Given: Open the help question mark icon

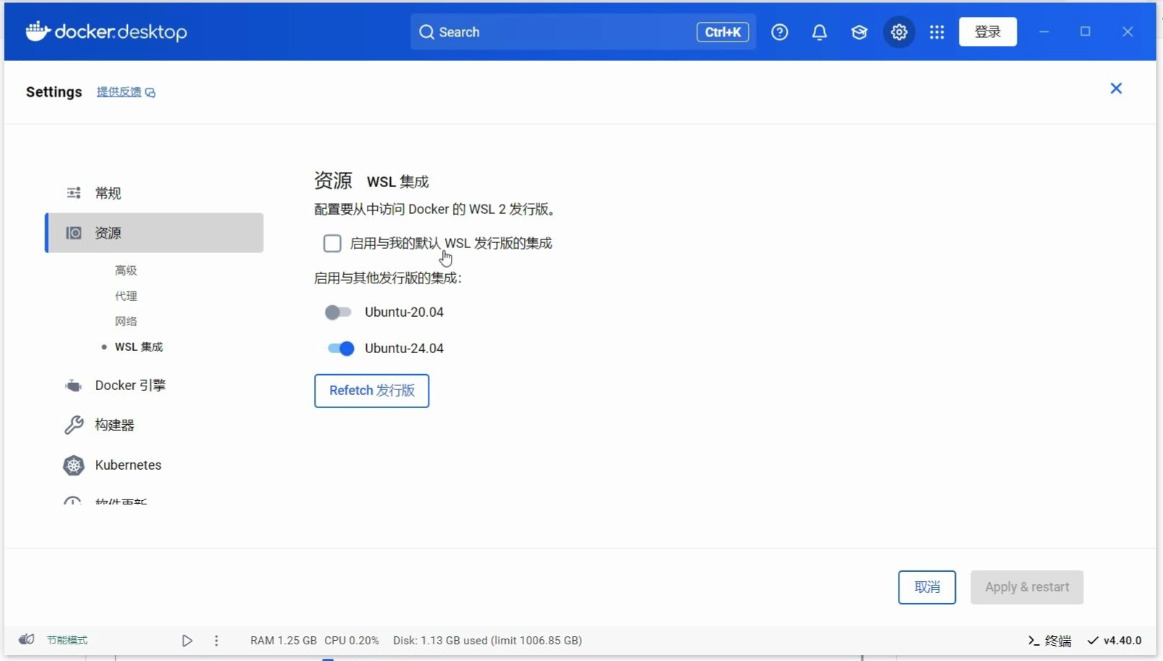Looking at the screenshot, I should tap(780, 32).
